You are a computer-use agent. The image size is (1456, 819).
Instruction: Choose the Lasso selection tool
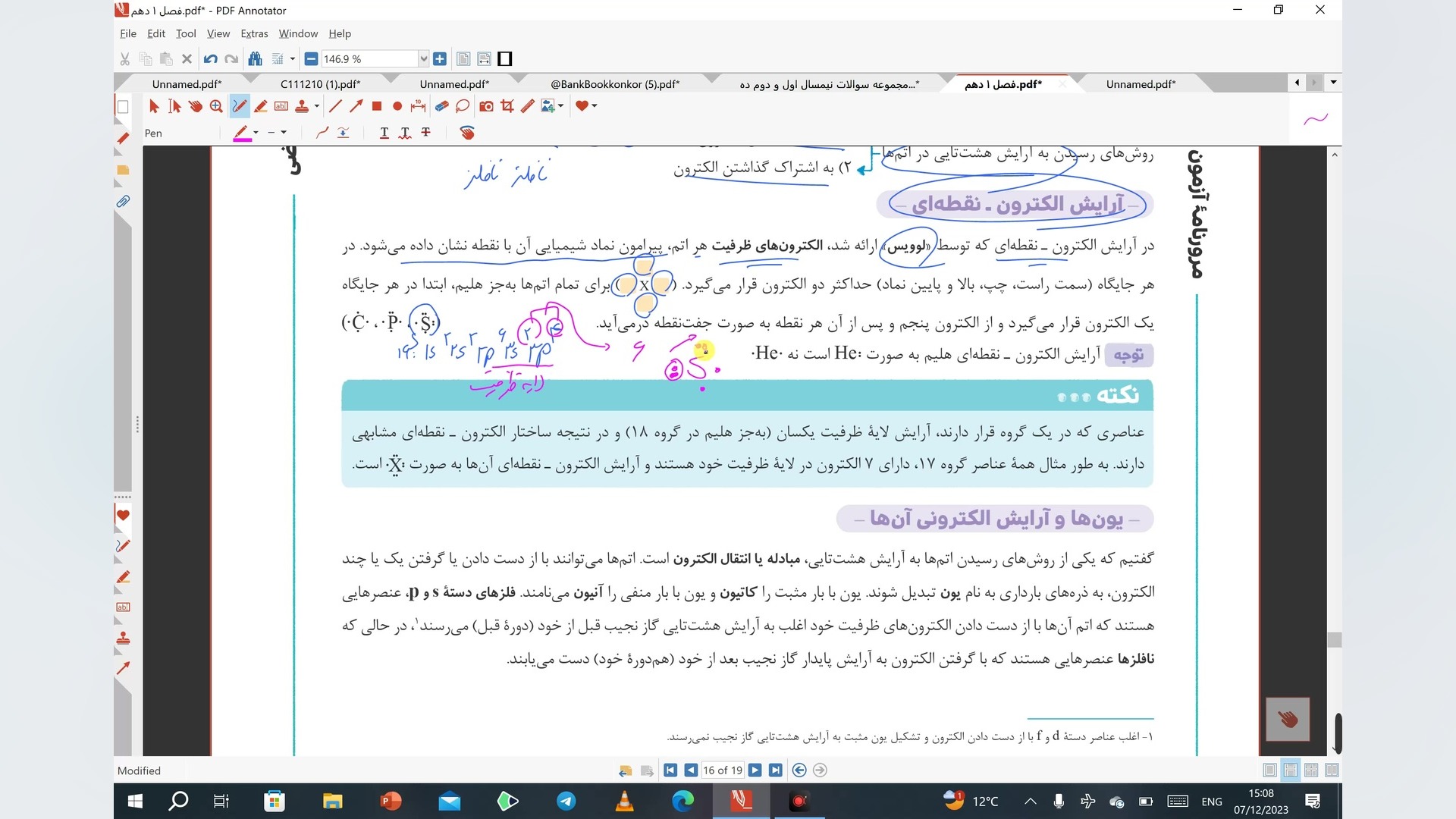[x=463, y=106]
